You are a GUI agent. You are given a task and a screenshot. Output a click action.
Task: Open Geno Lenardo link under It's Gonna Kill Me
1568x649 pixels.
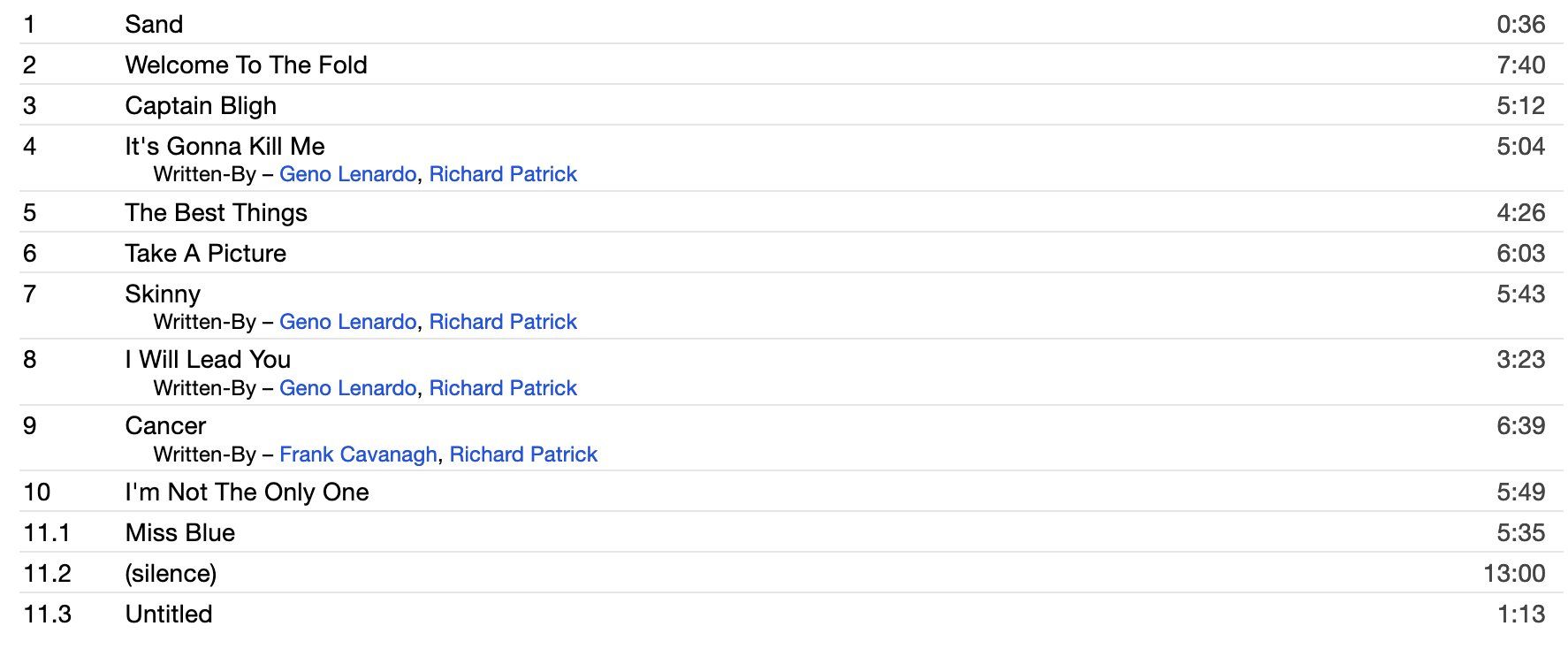coord(347,174)
